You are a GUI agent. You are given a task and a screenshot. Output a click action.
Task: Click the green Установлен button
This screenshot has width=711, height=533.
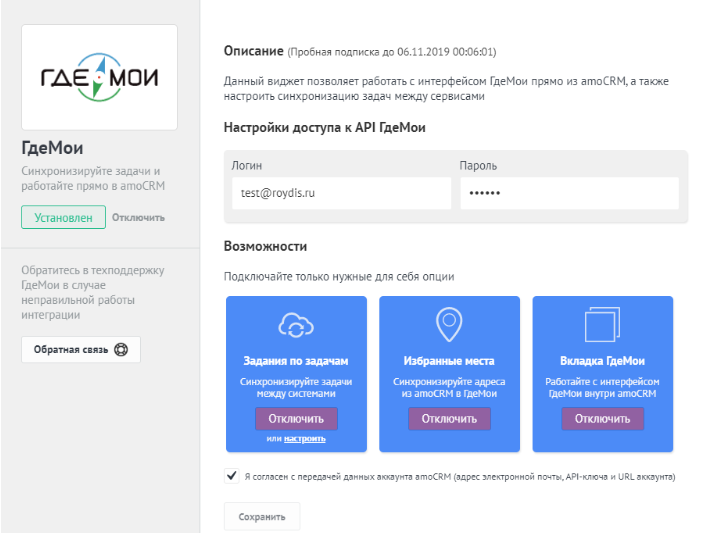click(63, 217)
